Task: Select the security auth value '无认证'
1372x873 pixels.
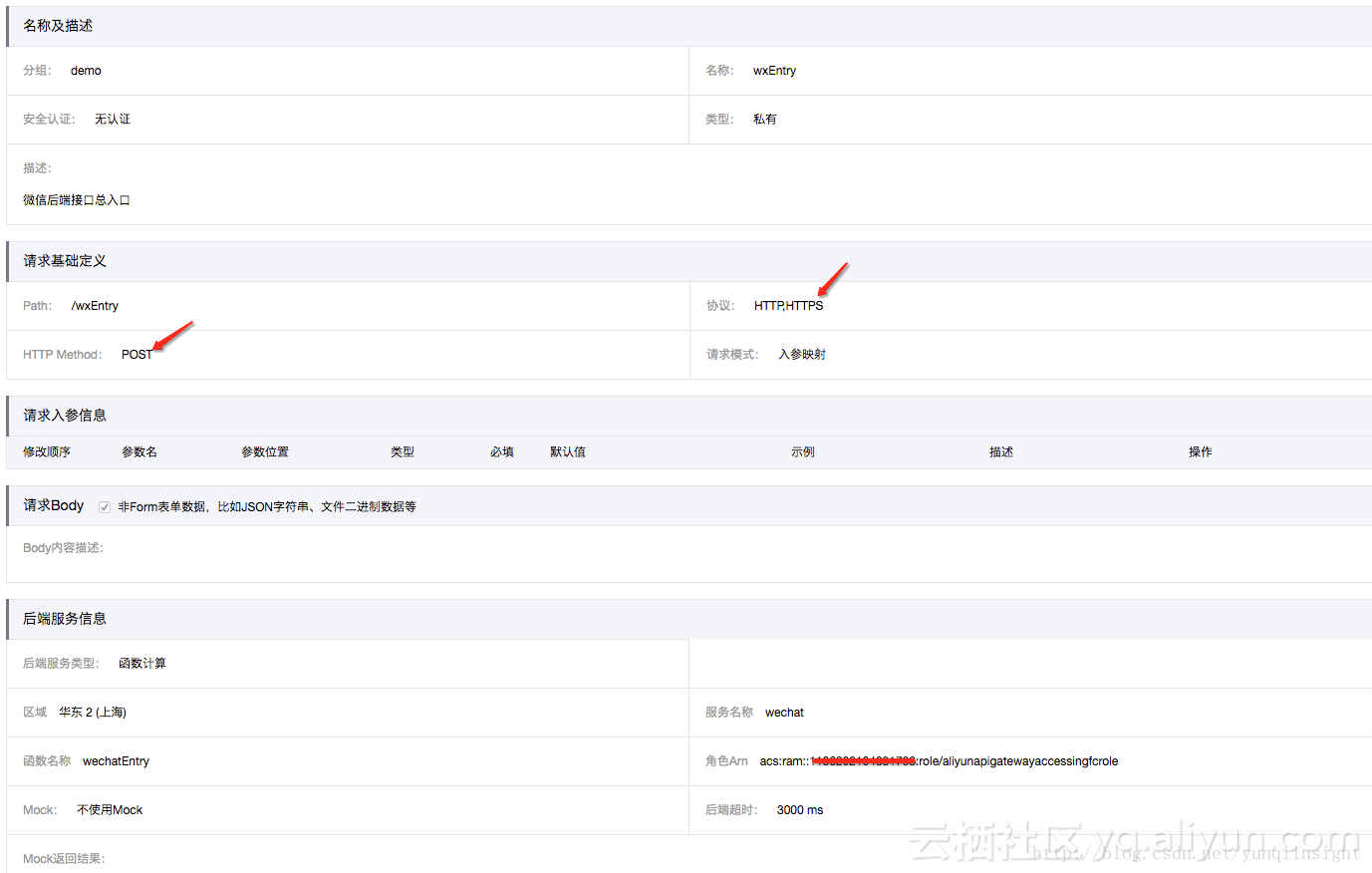Action: click(x=113, y=120)
